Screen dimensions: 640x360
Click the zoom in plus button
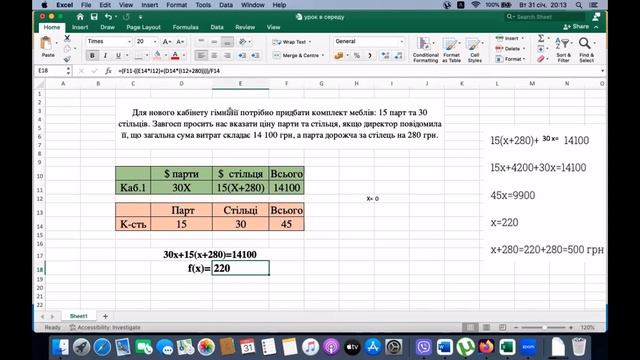point(571,327)
